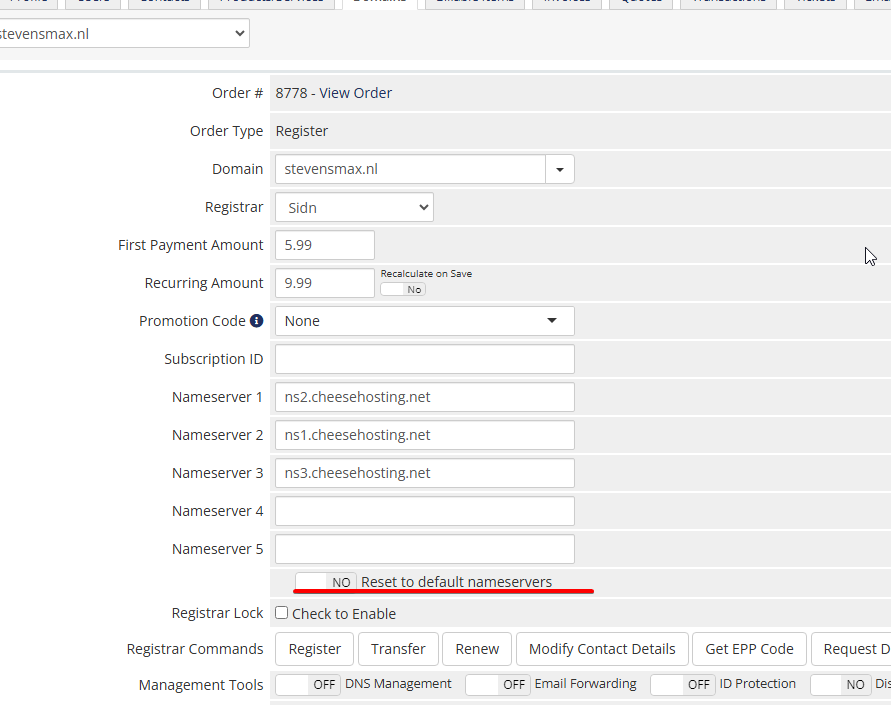
Task: Toggle Recalculate on Save switch
Action: (x=403, y=289)
